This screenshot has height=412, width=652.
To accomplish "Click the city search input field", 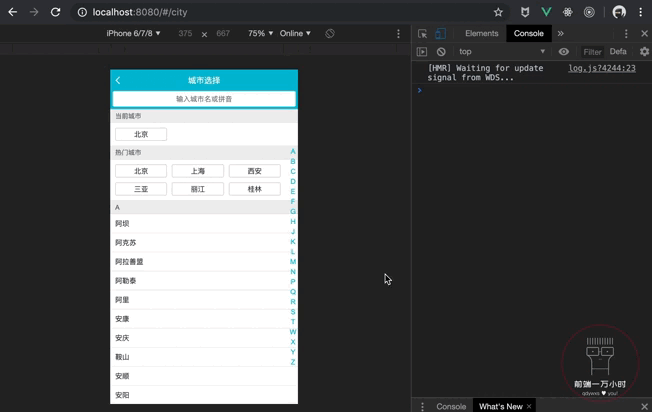I will click(204, 99).
